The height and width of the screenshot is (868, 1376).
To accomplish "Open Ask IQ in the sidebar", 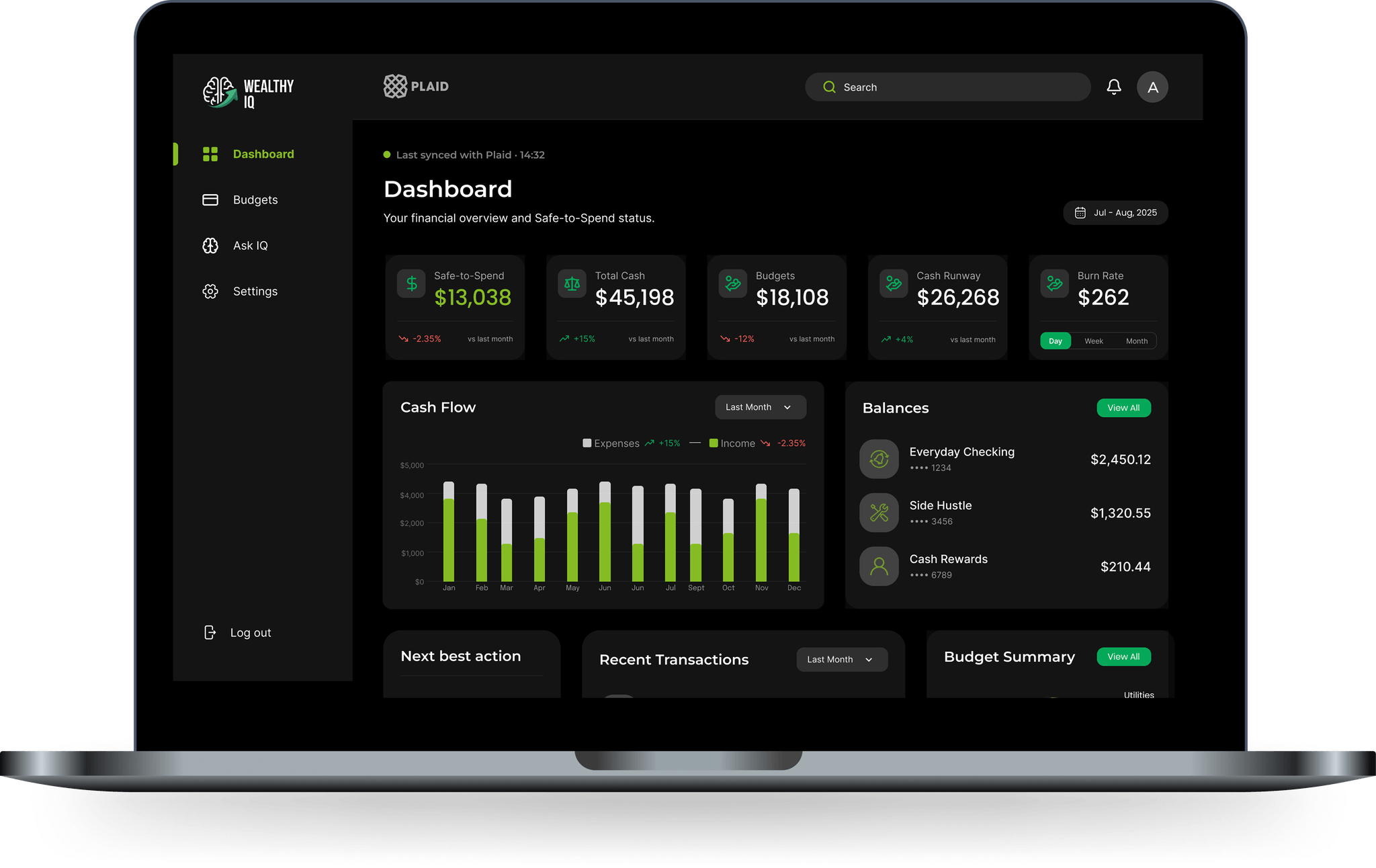I will 250,246.
